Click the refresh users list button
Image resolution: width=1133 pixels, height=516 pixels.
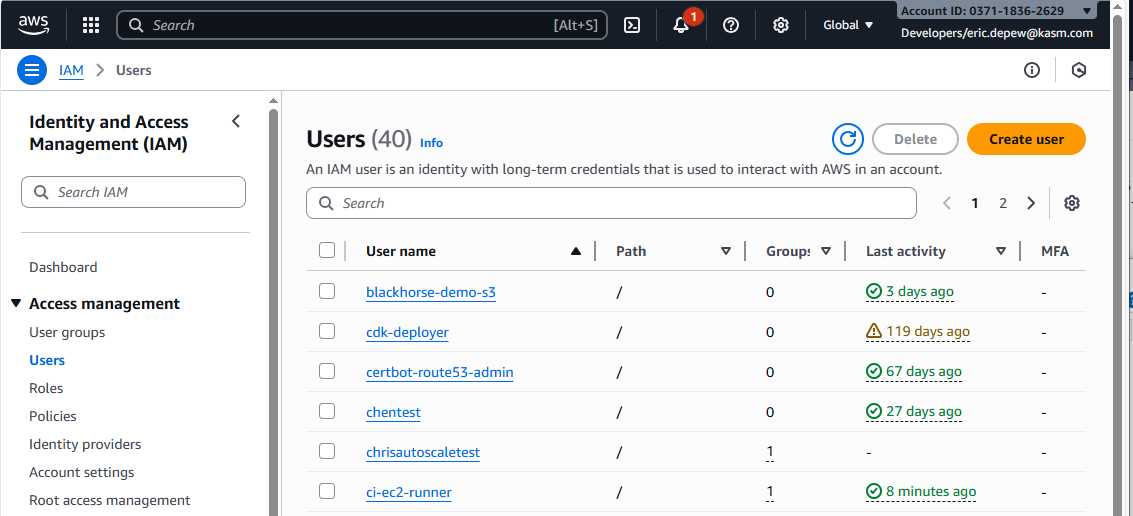847,139
